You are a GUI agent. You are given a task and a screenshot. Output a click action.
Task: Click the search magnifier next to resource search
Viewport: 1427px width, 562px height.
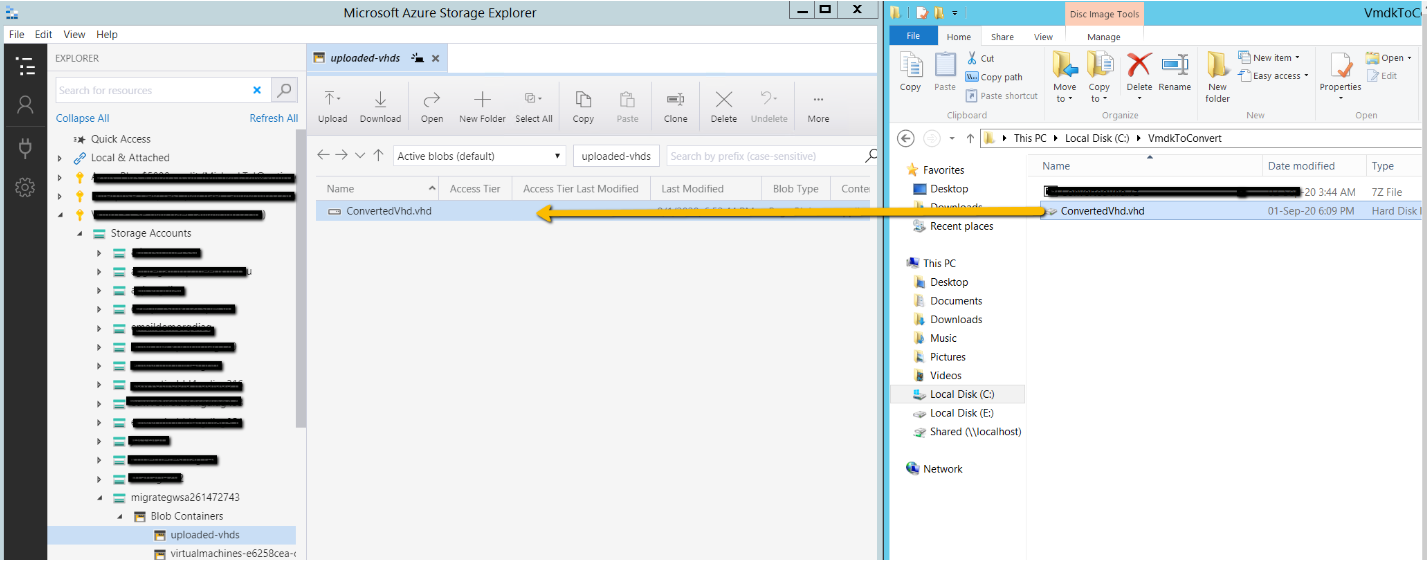point(285,90)
